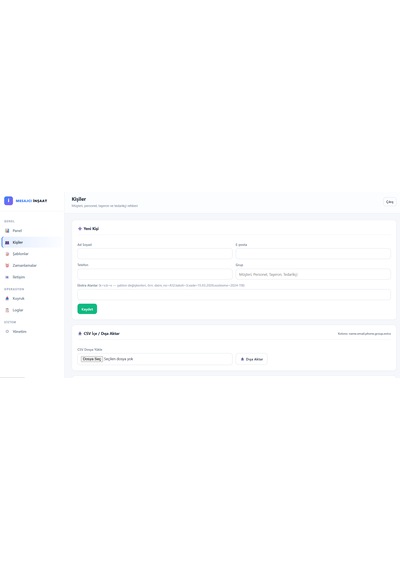This screenshot has height=570, width=400.
Task: Click the Ekstra Alanlar input field
Action: [x=234, y=294]
